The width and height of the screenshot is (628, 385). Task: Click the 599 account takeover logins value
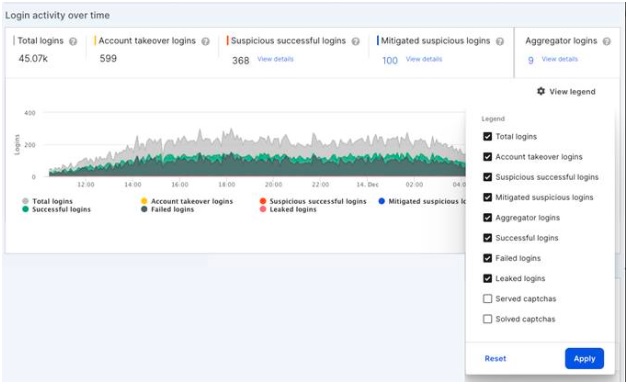click(x=108, y=58)
